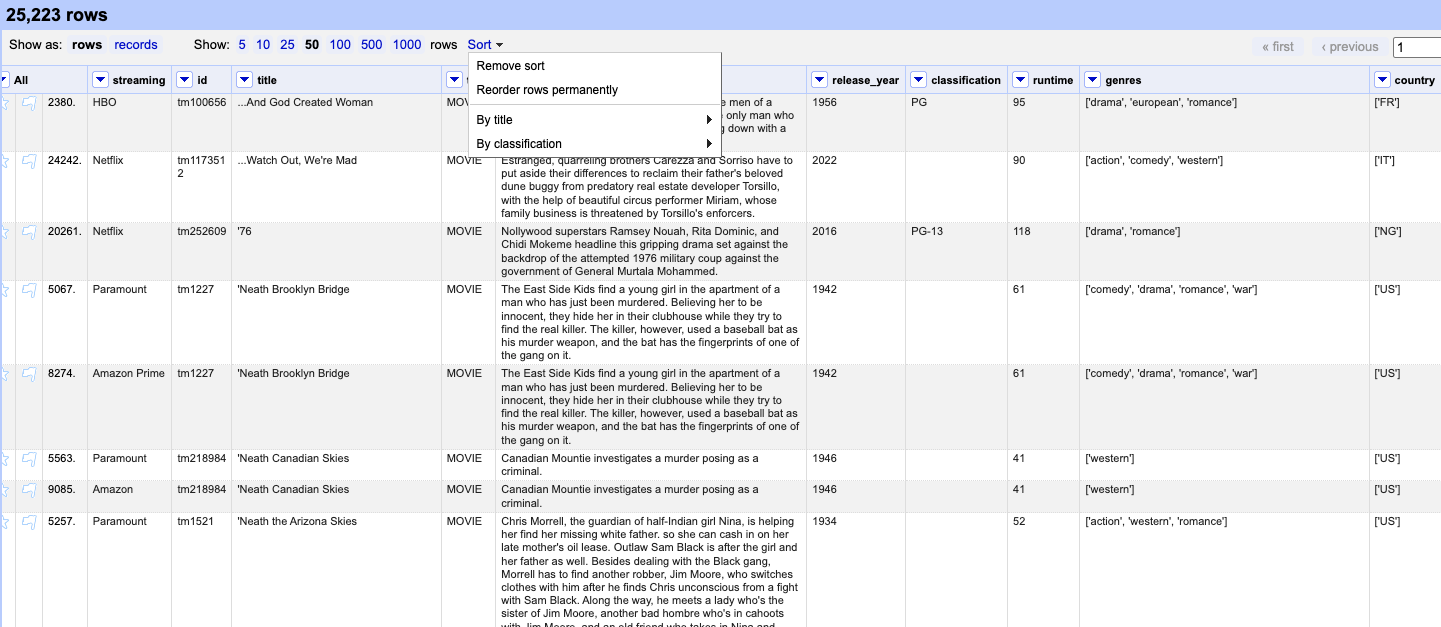Screen dimensions: 1441x627
Task: Go to previous page
Action: [1350, 47]
